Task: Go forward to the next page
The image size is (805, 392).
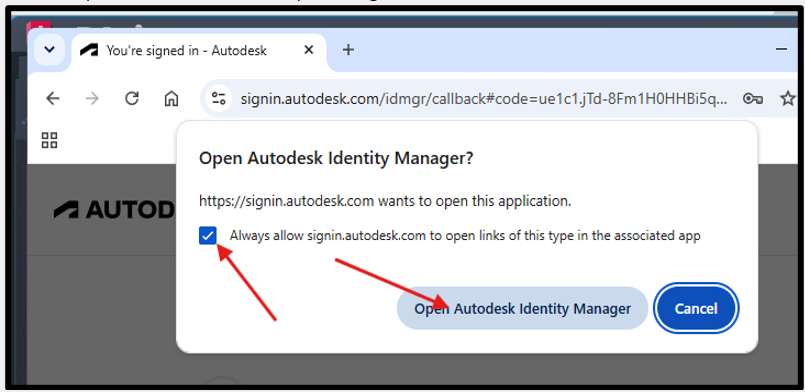Action: click(x=92, y=98)
